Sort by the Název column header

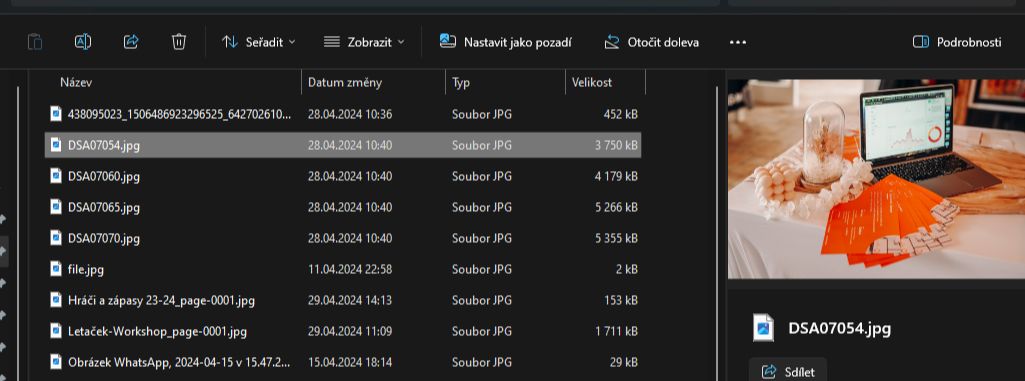[x=76, y=82]
